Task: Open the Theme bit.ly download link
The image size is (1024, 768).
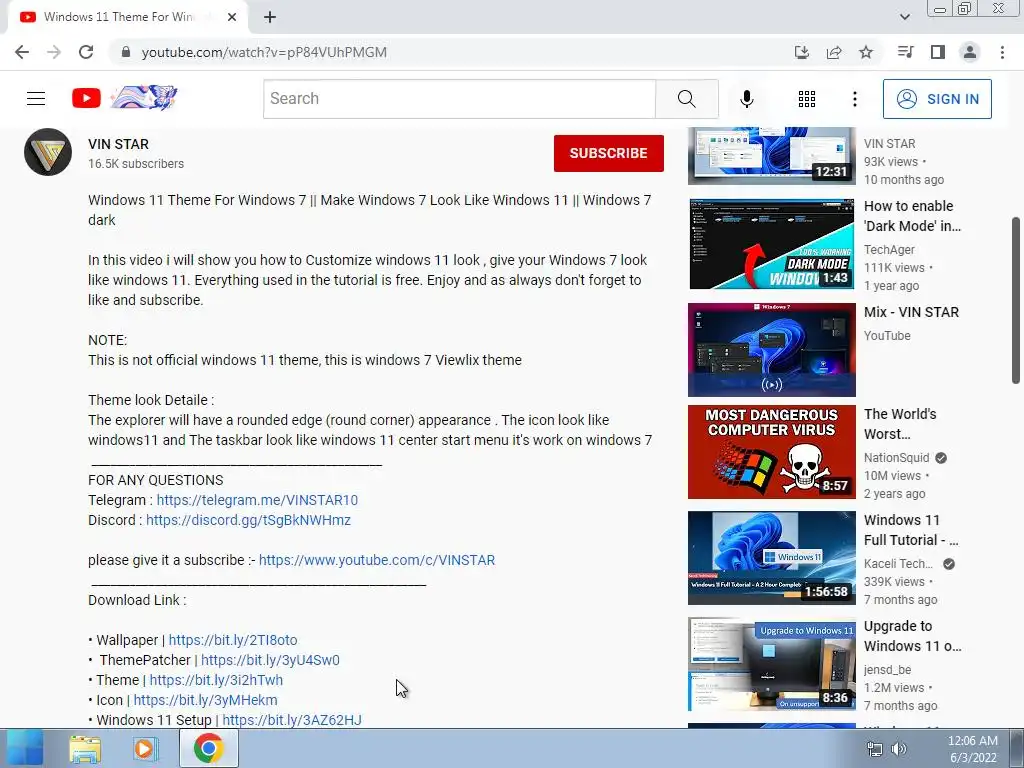Action: coord(216,680)
